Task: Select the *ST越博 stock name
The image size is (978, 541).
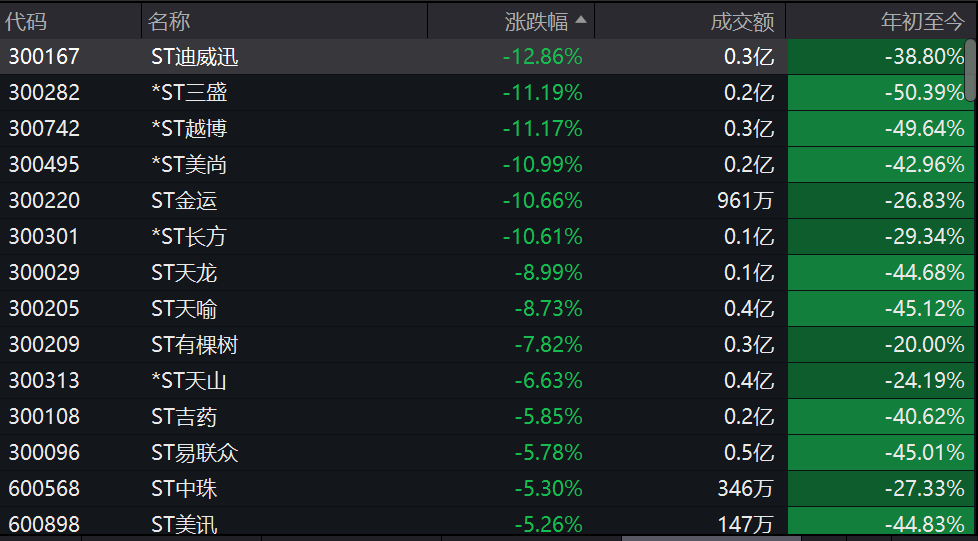Action: click(x=189, y=129)
